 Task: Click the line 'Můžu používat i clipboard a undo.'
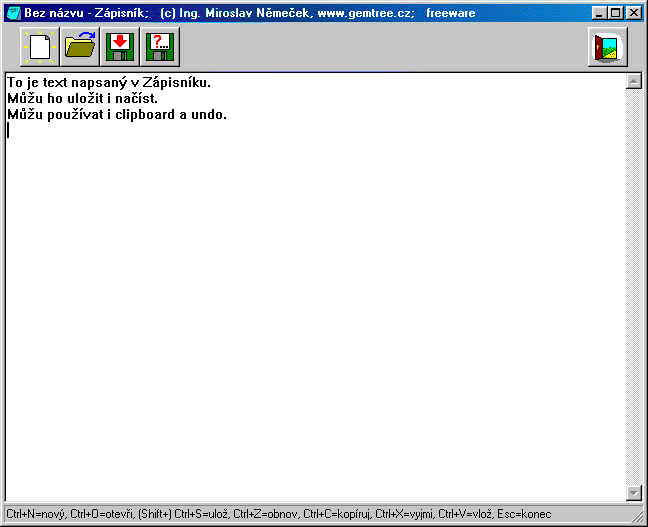click(117, 114)
